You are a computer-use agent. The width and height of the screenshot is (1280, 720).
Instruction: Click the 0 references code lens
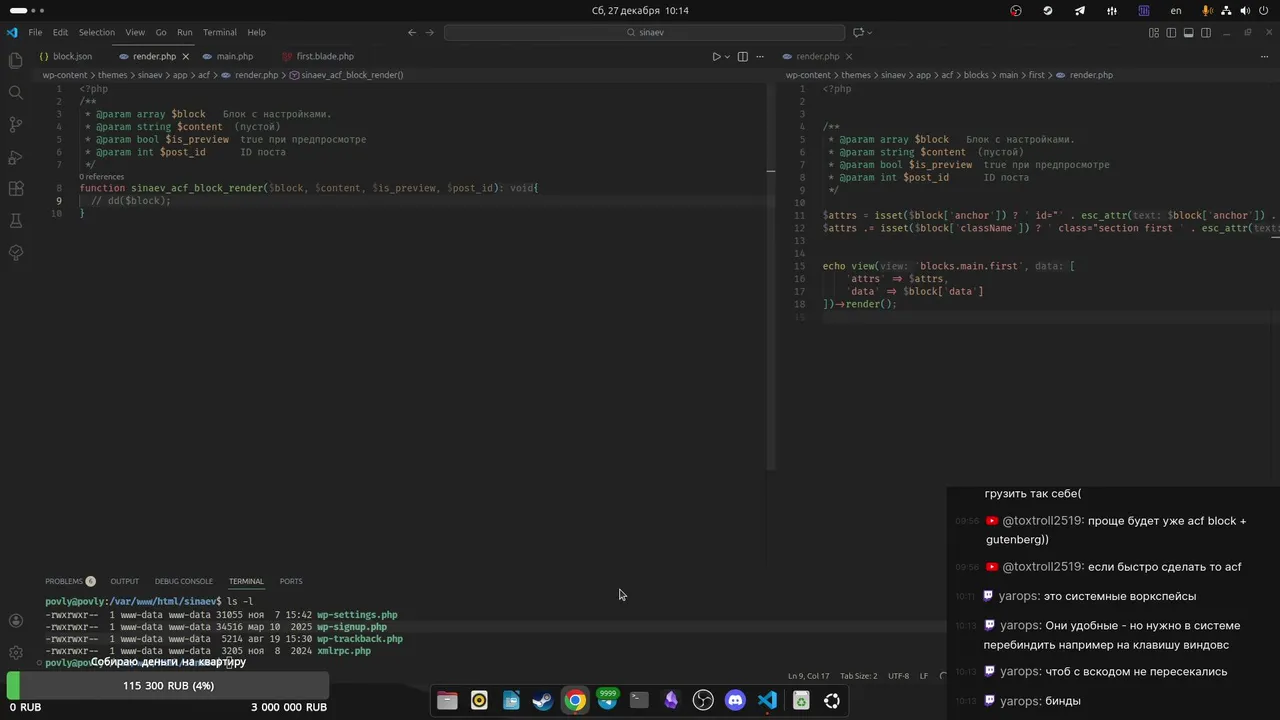[x=102, y=177]
